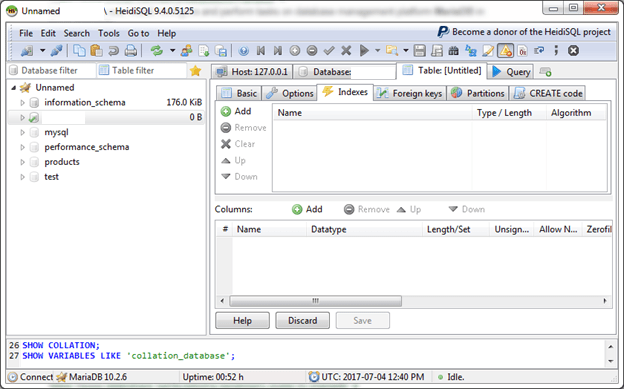Click the connect to server plug icon
624x389 pixels.
coord(27,51)
